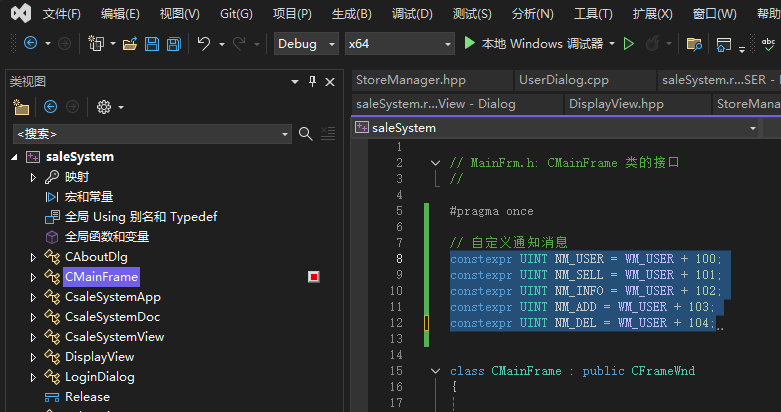781x412 pixels.
Task: Click the Save file icon
Action: (152, 44)
